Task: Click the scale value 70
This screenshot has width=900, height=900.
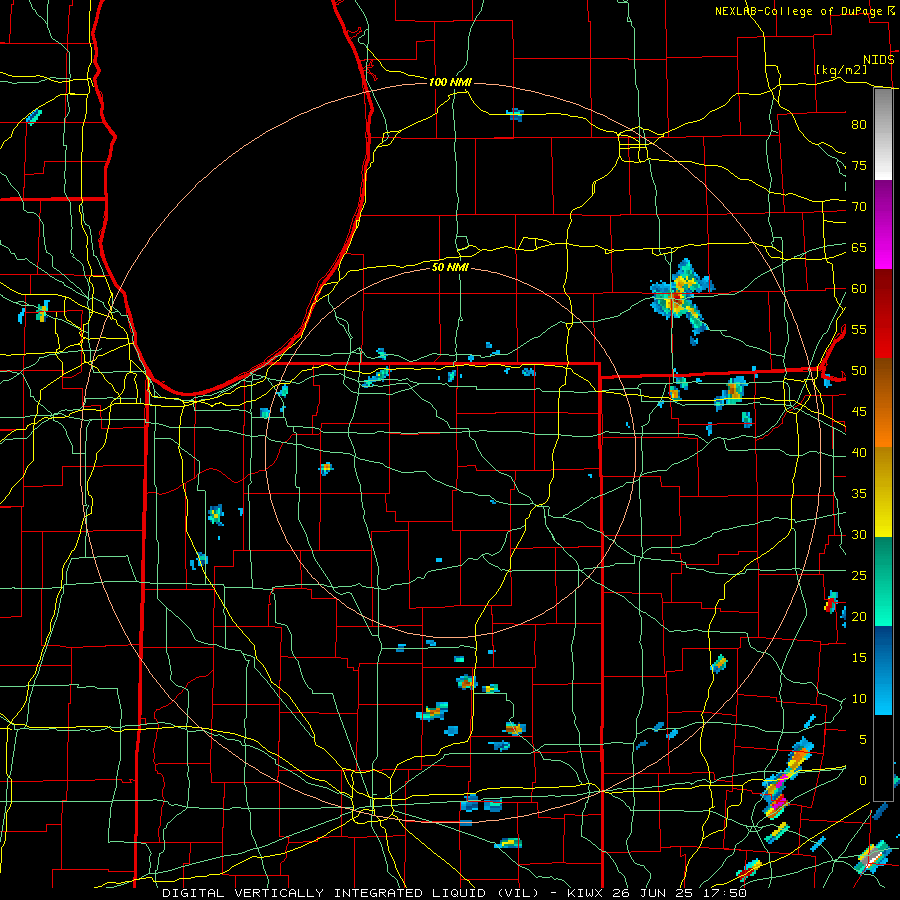Action: coord(859,207)
